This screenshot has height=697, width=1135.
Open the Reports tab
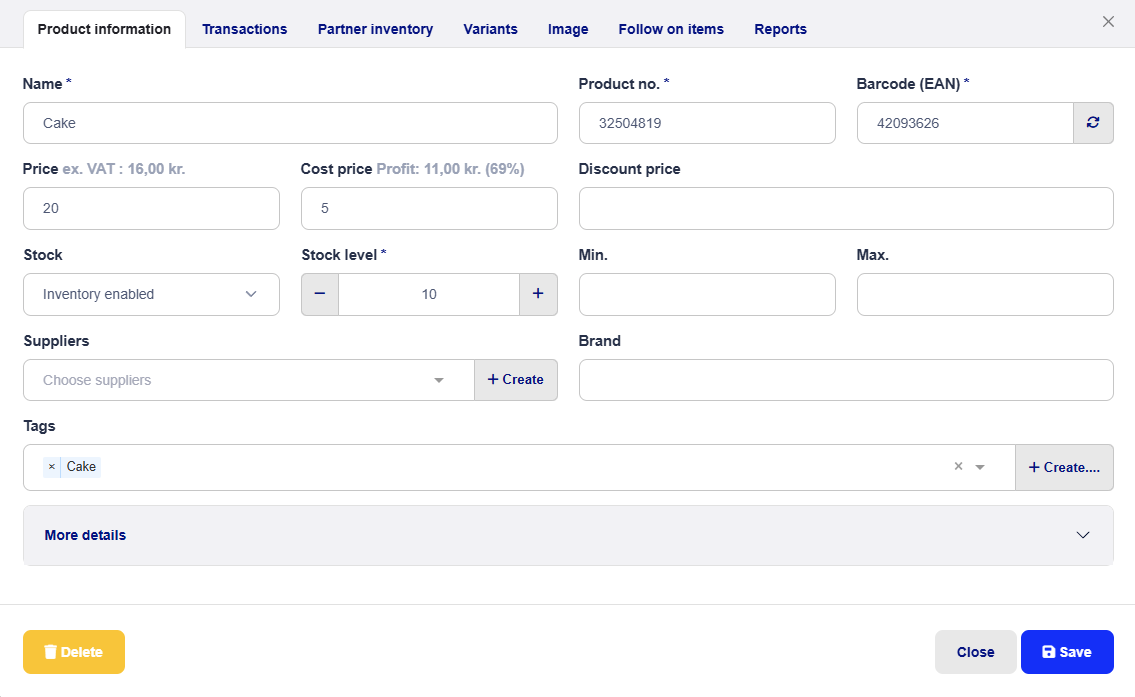780,29
